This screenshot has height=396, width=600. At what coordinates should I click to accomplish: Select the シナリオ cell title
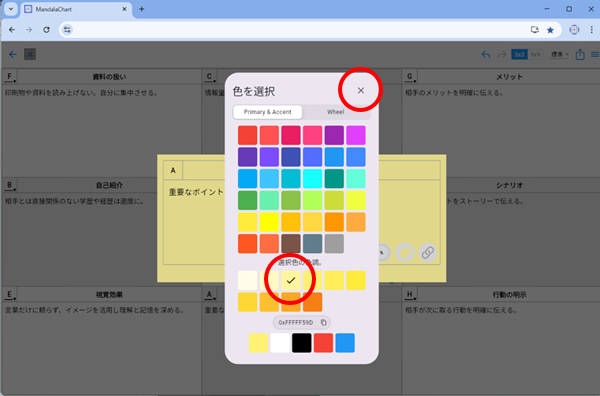click(509, 185)
